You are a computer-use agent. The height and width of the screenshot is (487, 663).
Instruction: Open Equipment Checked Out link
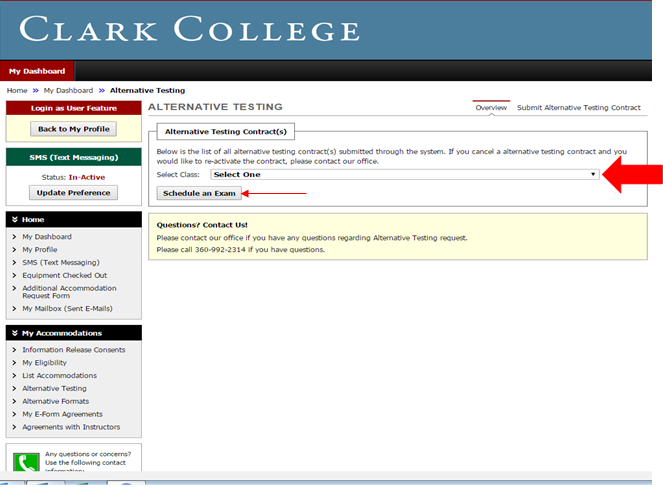pos(65,275)
